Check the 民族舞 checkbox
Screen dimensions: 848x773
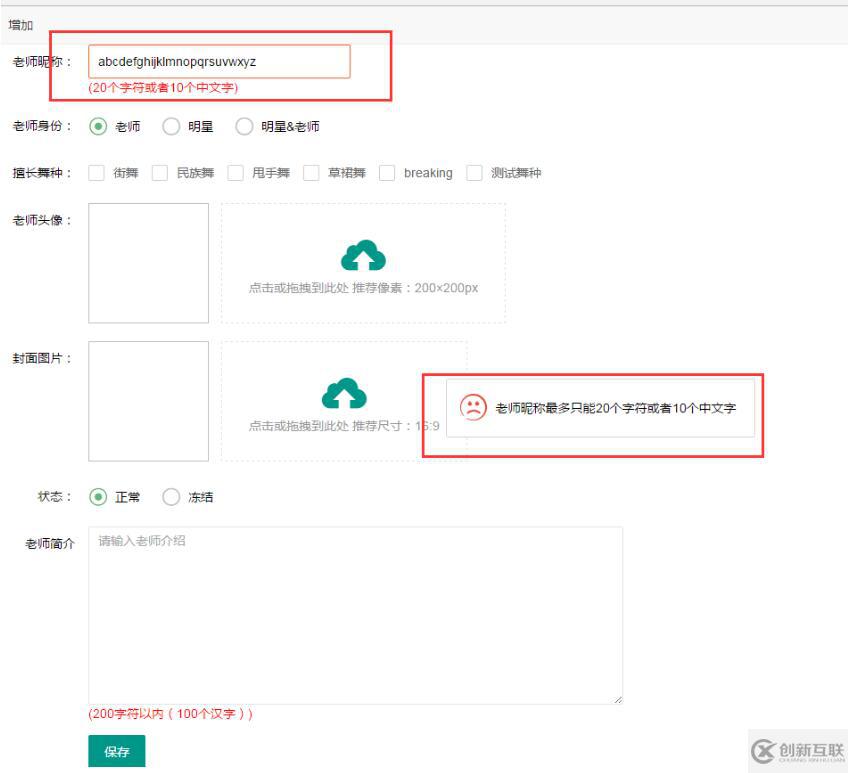(158, 172)
